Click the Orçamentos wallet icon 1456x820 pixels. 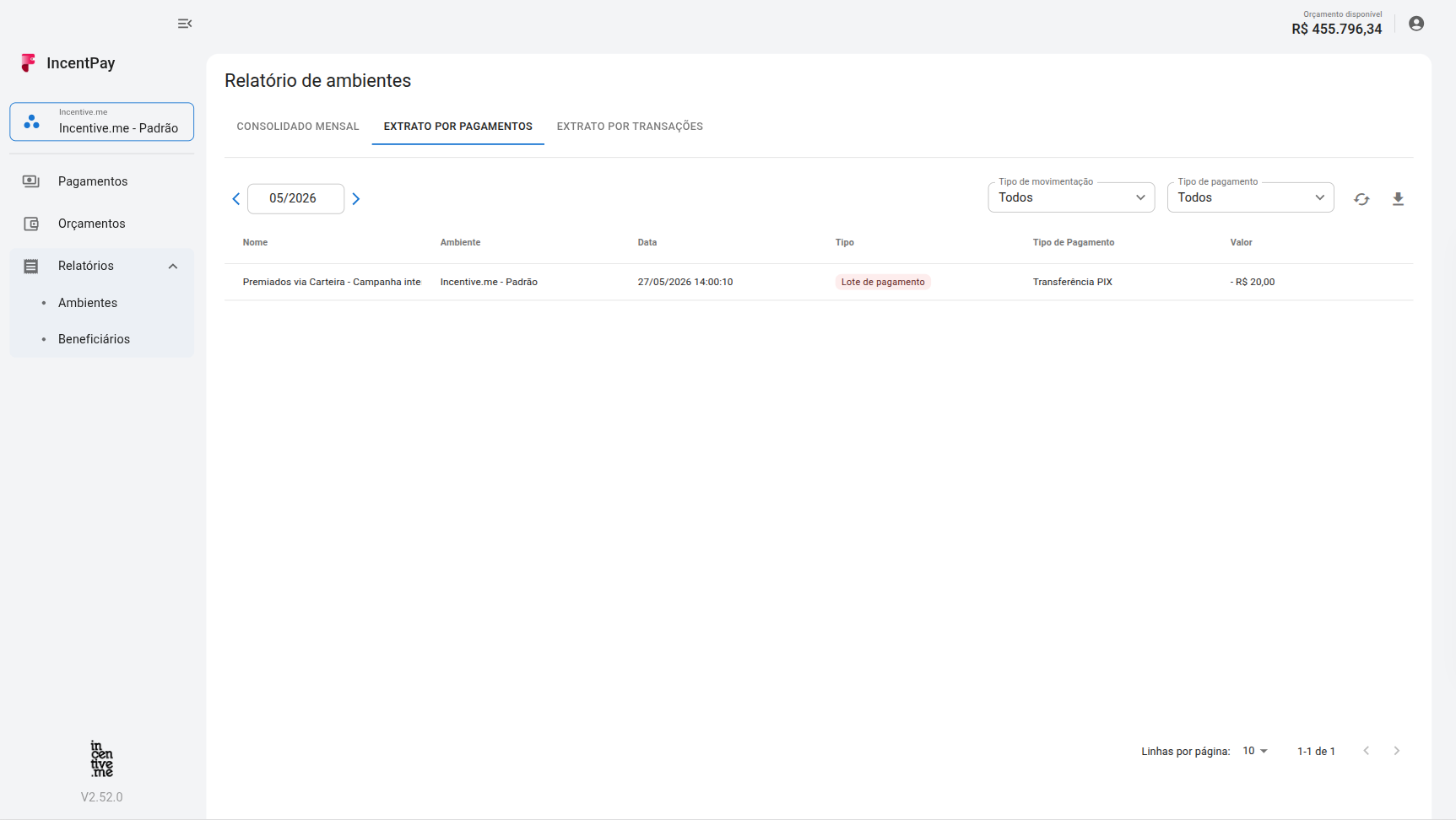point(31,224)
